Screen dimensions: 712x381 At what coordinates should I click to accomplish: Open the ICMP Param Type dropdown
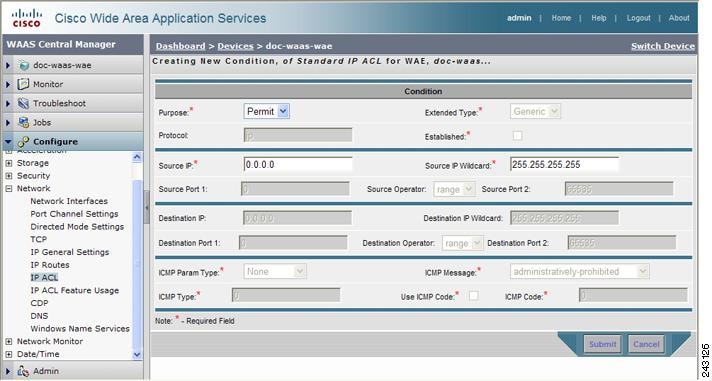pyautogui.click(x=275, y=272)
